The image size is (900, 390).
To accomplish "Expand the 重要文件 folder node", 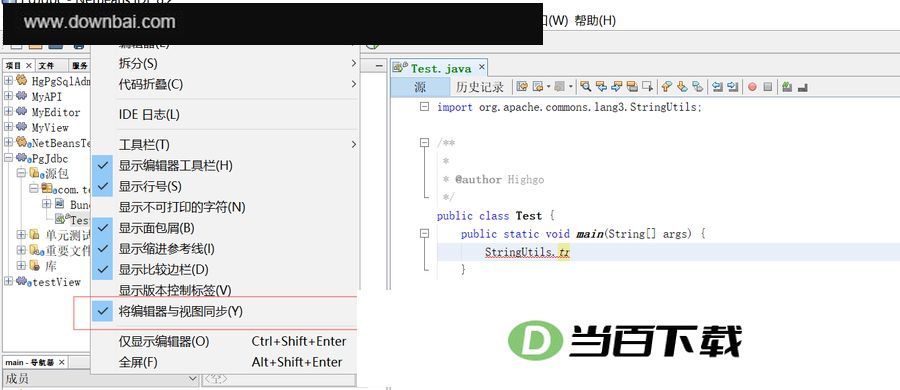I will tap(21, 250).
